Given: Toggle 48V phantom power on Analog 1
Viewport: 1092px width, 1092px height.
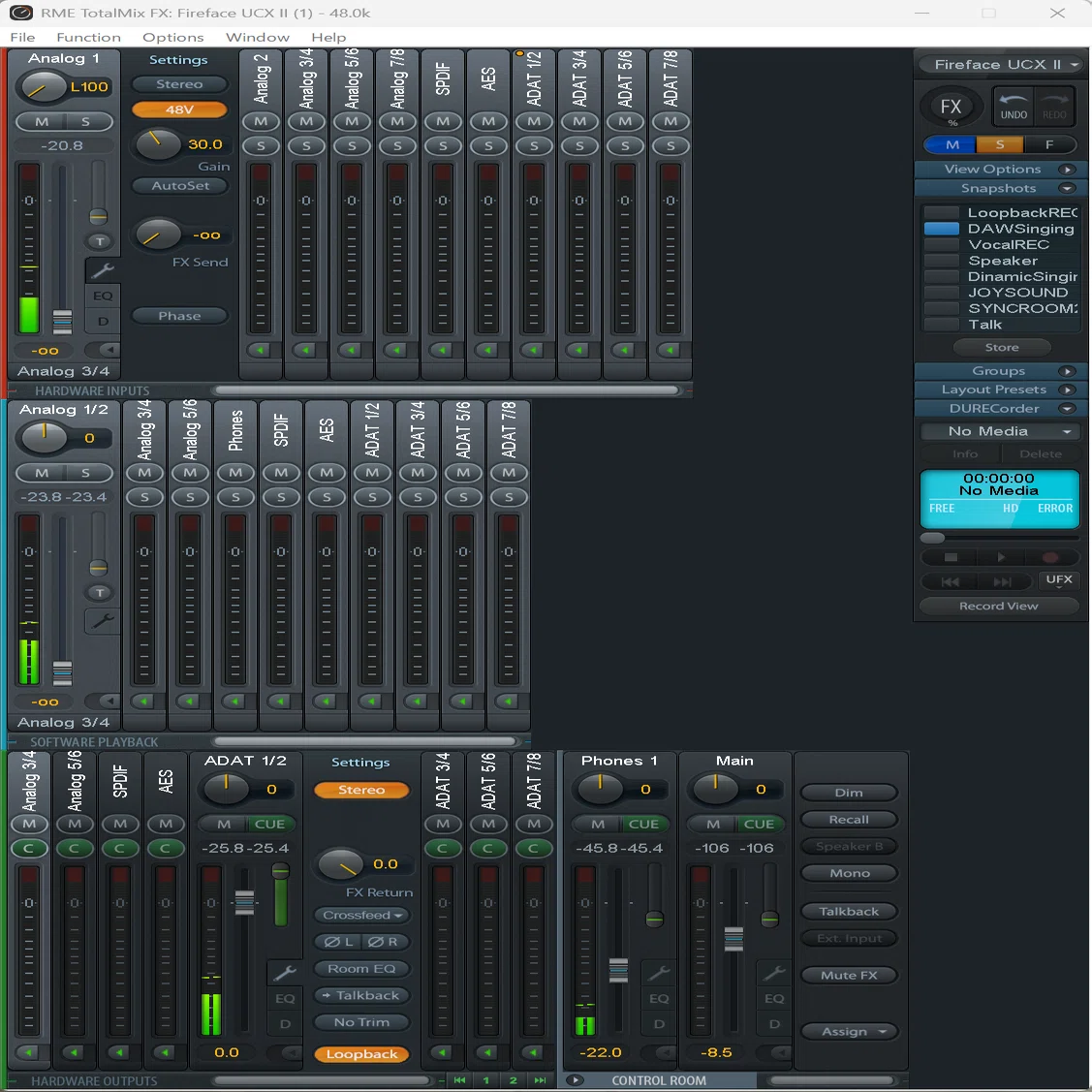Looking at the screenshot, I should pos(179,110).
